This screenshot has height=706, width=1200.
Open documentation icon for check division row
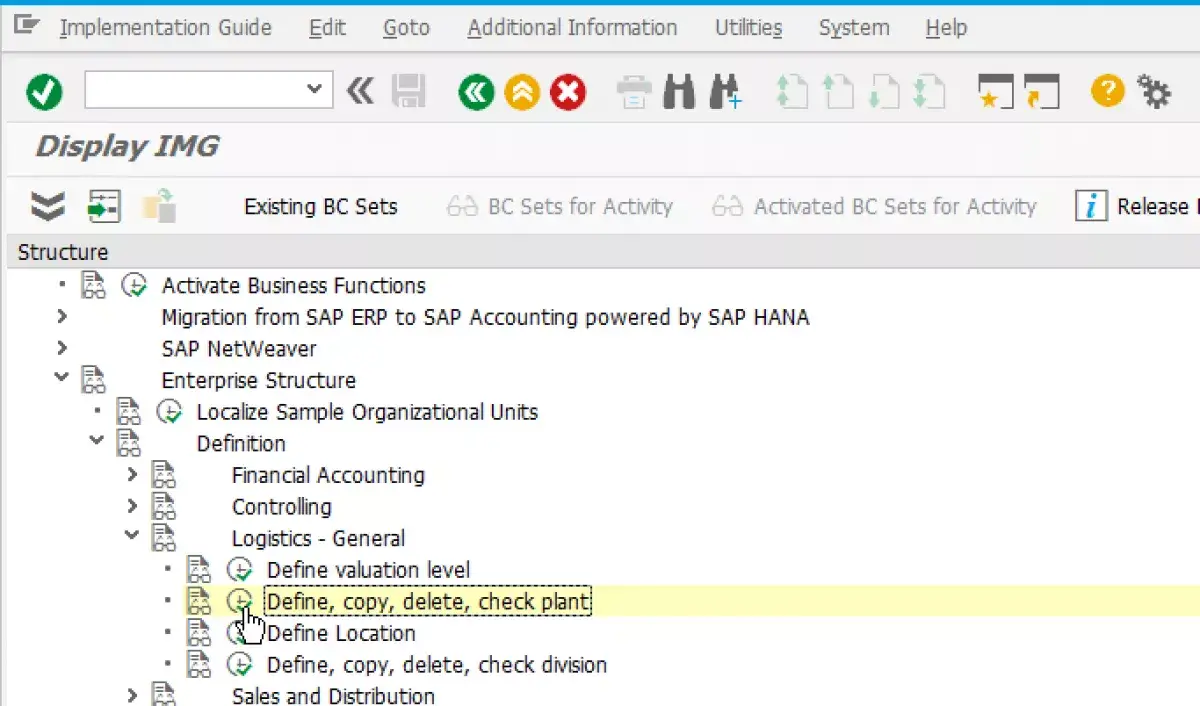tap(199, 665)
